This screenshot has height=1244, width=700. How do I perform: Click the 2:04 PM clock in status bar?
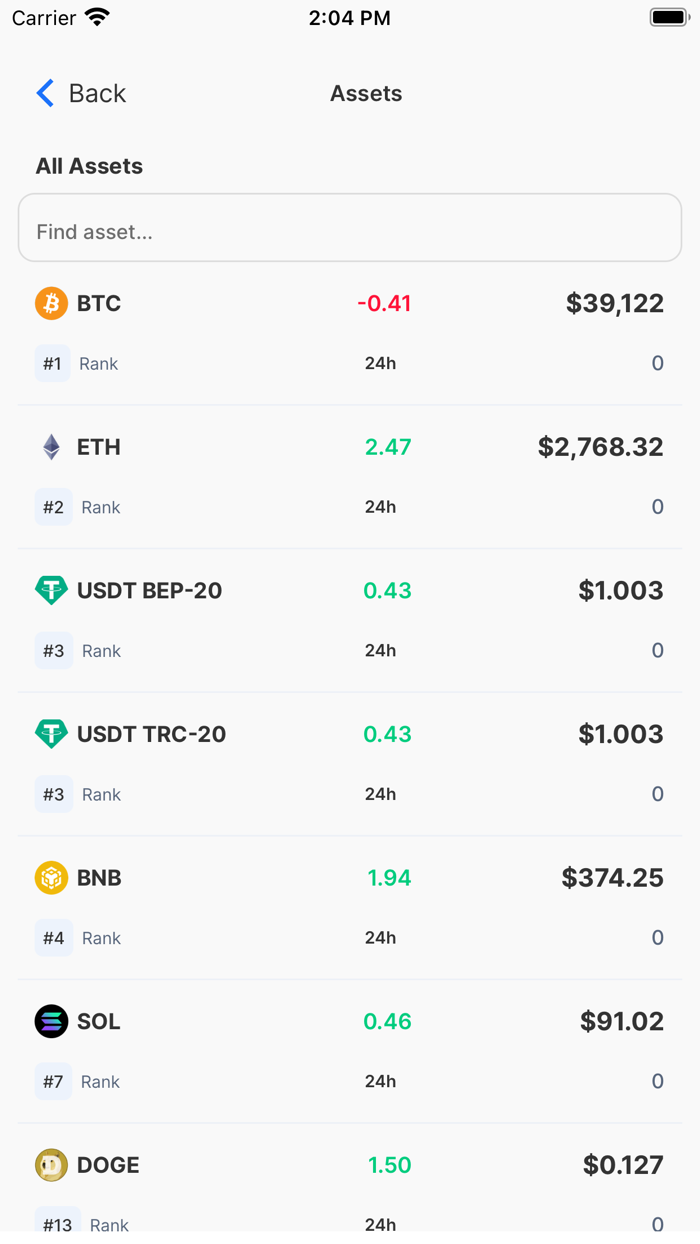coord(350,17)
